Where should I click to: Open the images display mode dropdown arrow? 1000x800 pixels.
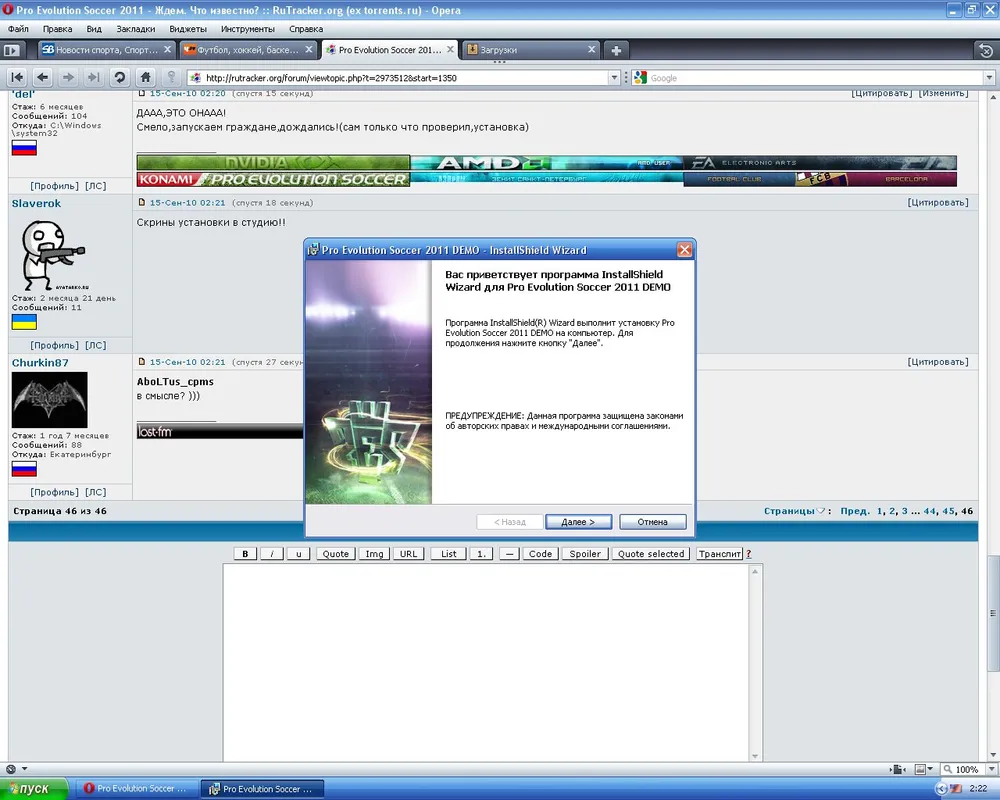click(930, 769)
